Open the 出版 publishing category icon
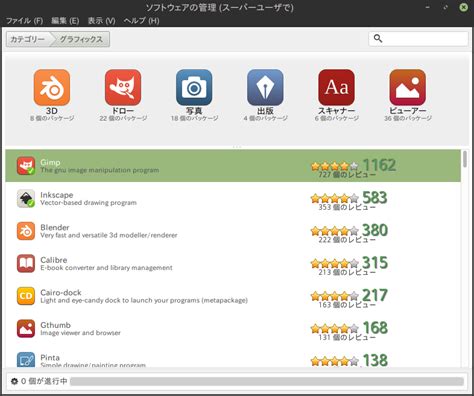Screen dimensions: 474x396 click(265, 87)
